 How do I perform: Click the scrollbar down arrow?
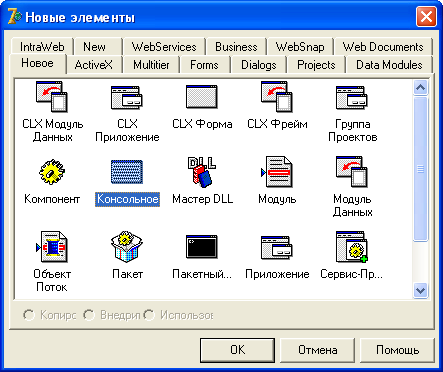(x=420, y=290)
